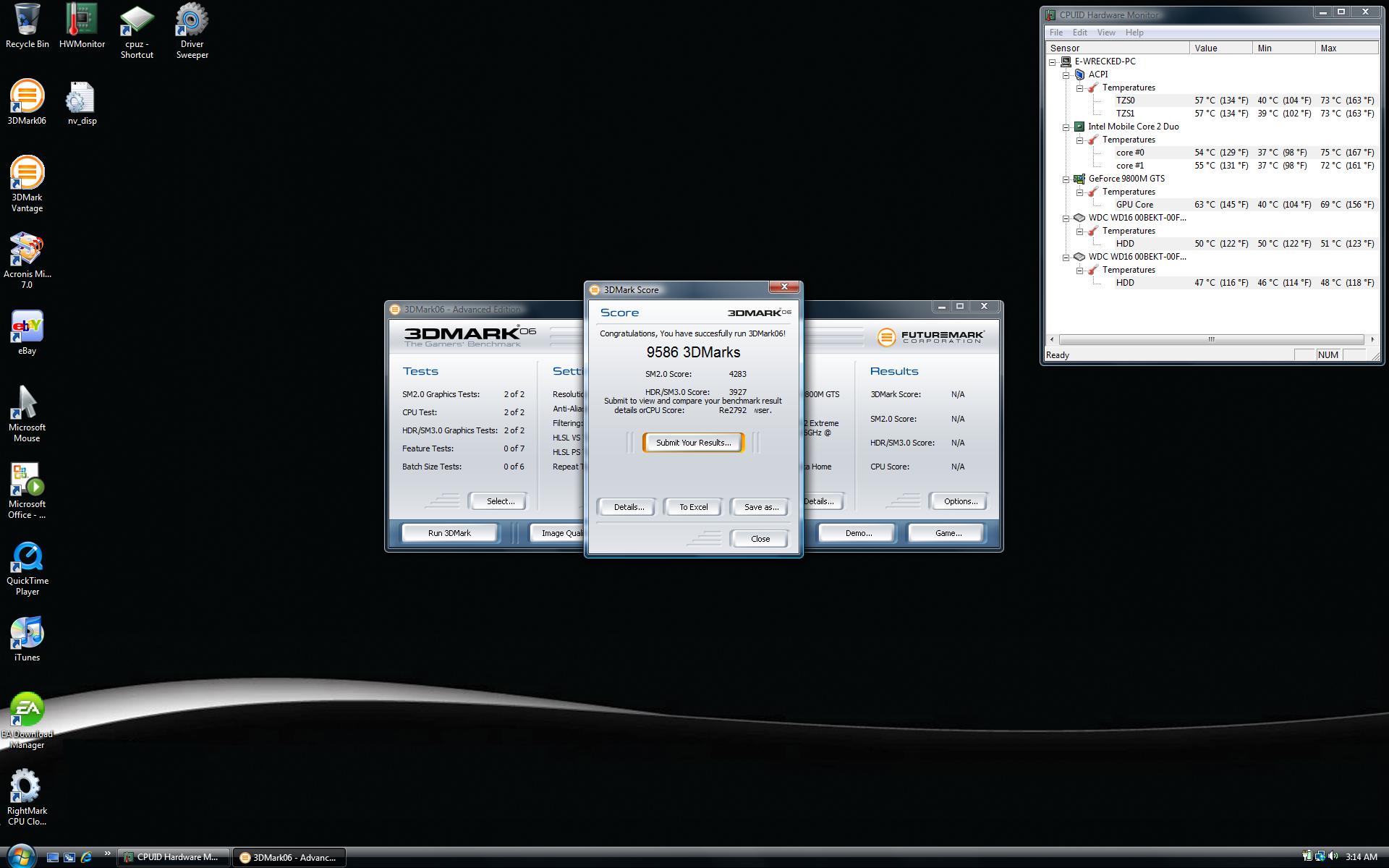Open the Acronis Mi... 7.0 shortcut
This screenshot has width=1389, height=868.
[x=27, y=260]
